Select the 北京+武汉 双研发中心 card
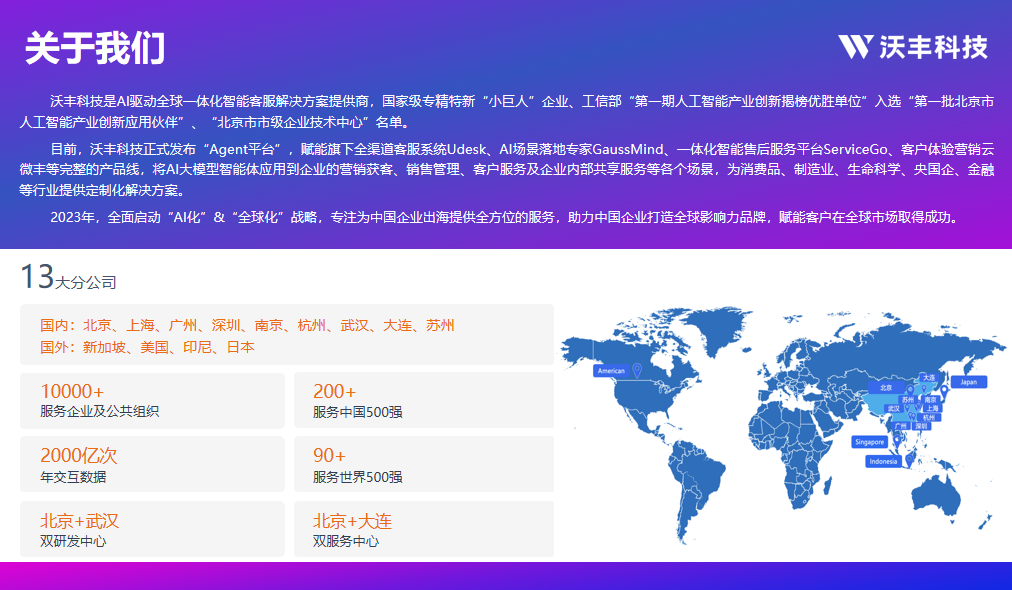This screenshot has width=1012, height=590. click(x=152, y=529)
